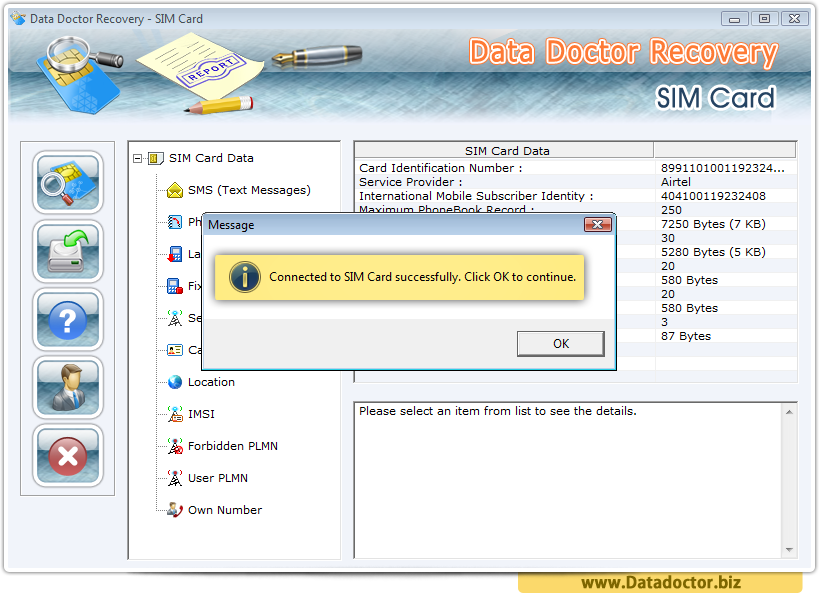Viewport: 819px width, 593px height.
Task: Click the card ID value 8991101001192324...
Action: coord(722,168)
